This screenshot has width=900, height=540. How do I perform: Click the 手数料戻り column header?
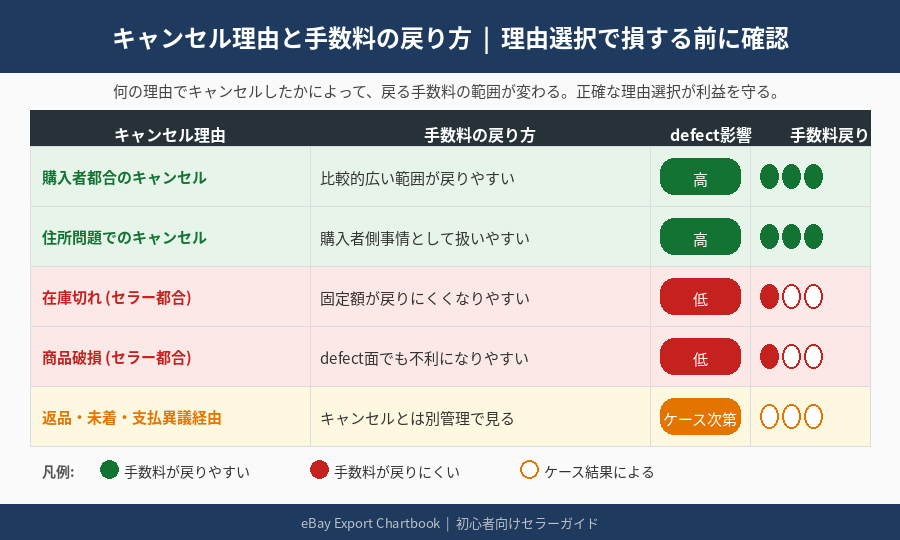829,135
